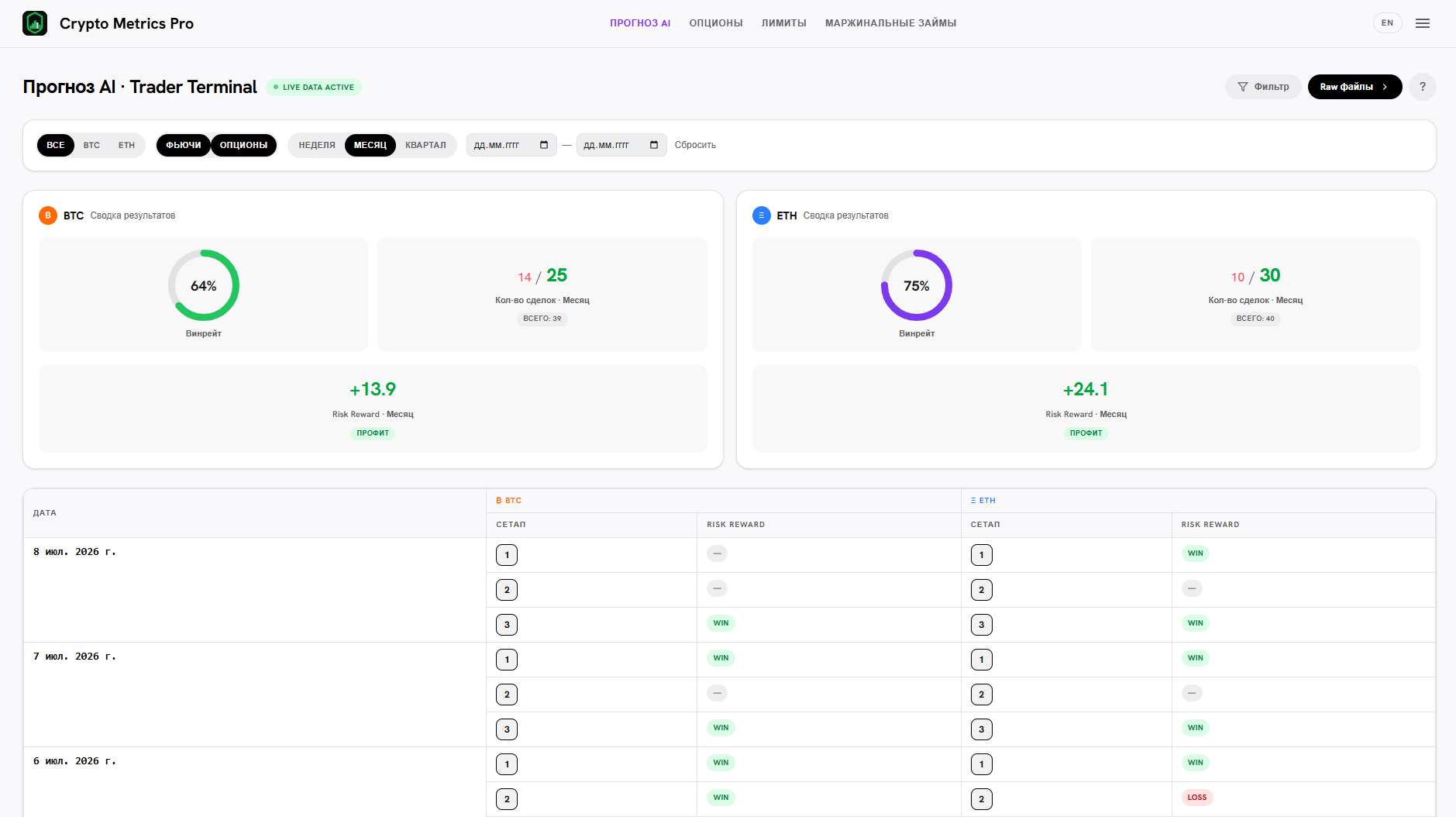Viewport: 1456px width, 817px height.
Task: Expand Raw файлы via its chevron arrow
Action: click(x=1385, y=87)
